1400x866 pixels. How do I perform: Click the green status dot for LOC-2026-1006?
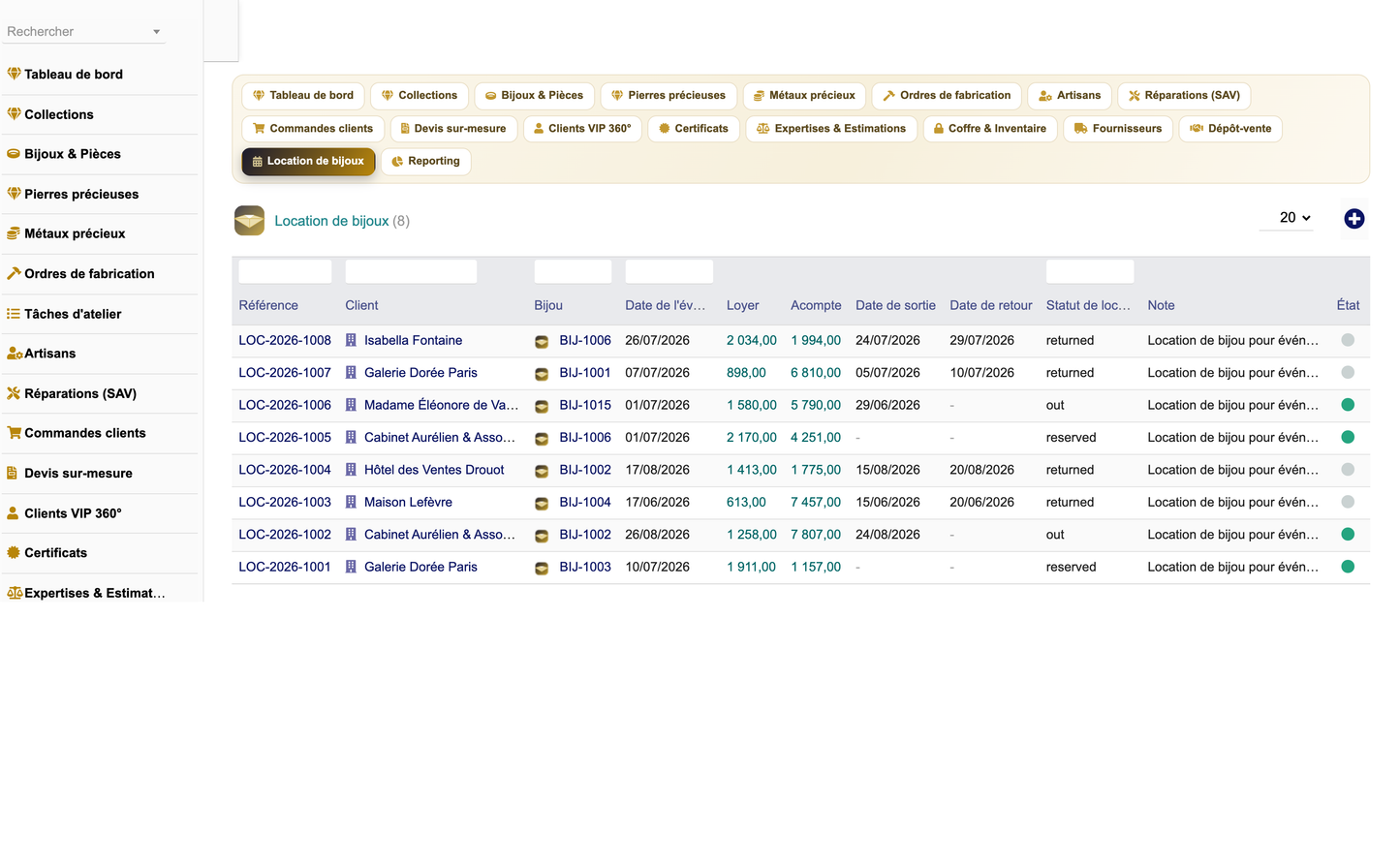pos(1348,405)
